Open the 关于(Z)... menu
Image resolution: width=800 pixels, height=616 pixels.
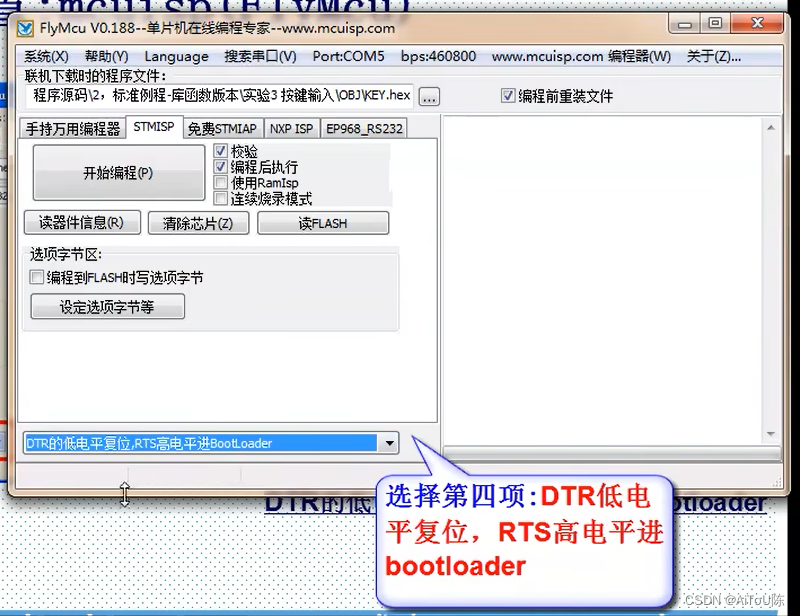pyautogui.click(x=714, y=56)
